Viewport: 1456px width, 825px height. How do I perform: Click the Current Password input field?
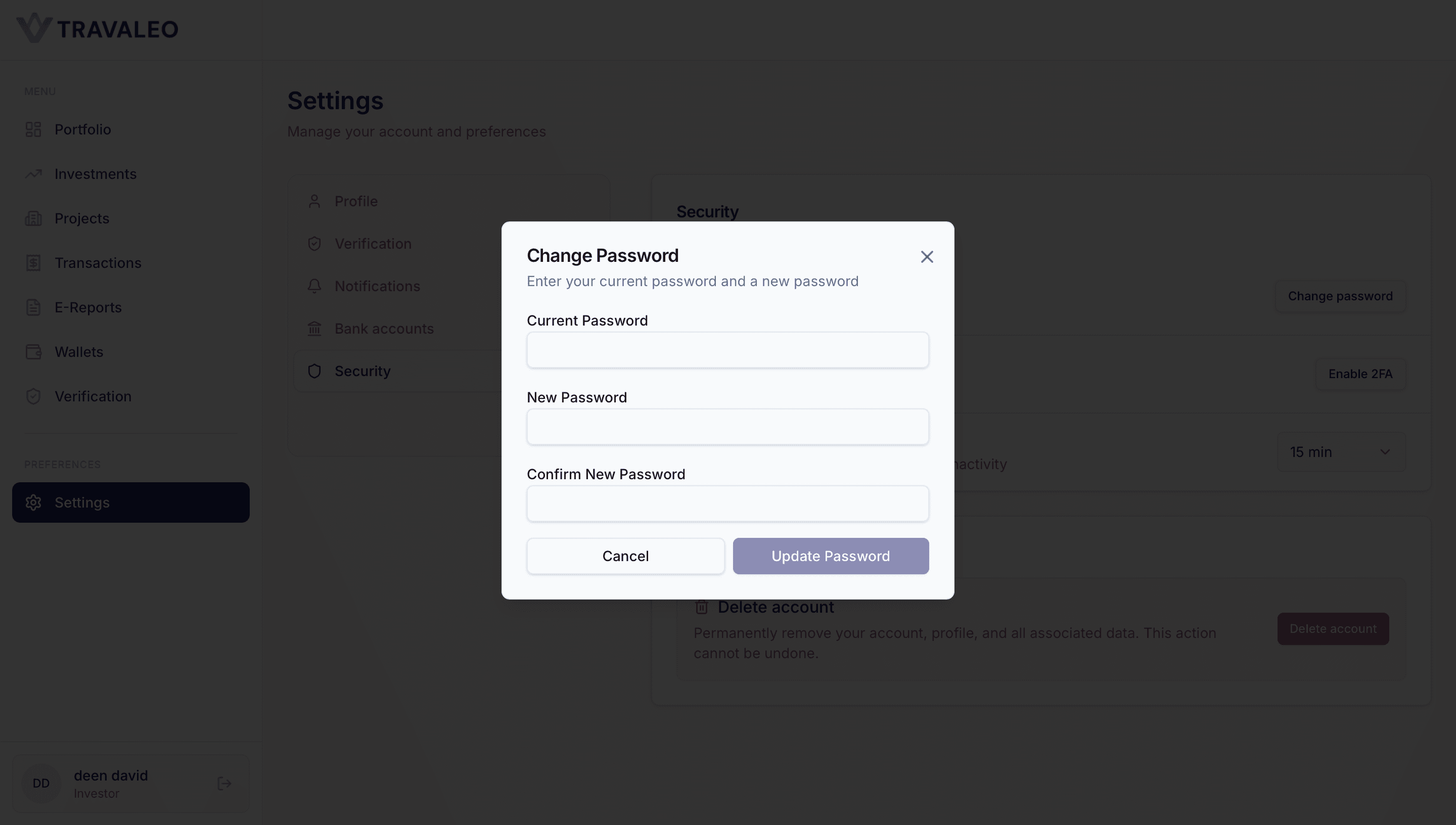[x=727, y=350]
